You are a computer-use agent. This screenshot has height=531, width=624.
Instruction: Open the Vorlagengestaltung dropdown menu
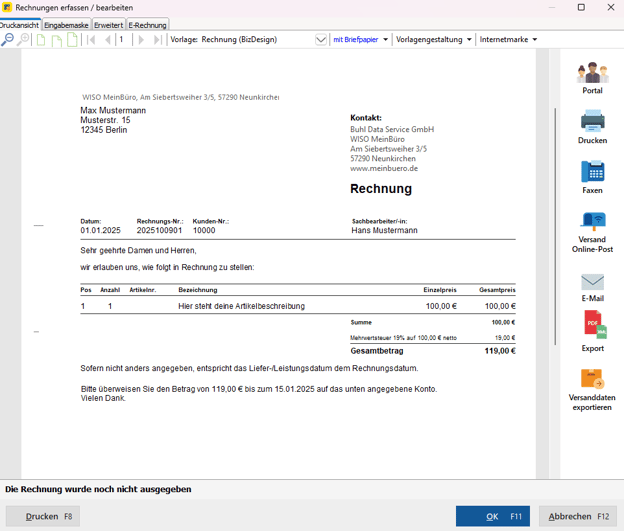pos(433,39)
